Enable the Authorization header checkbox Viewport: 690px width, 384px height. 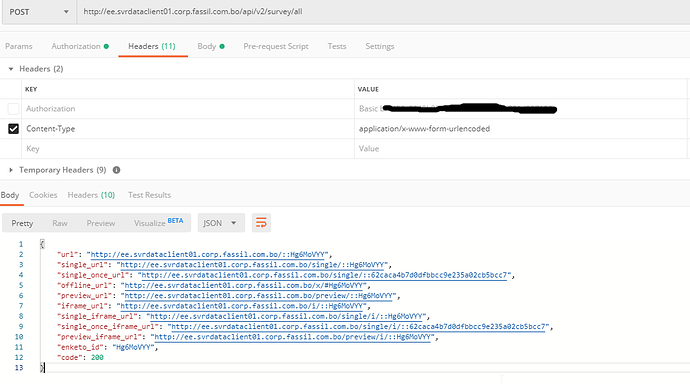pos(14,109)
